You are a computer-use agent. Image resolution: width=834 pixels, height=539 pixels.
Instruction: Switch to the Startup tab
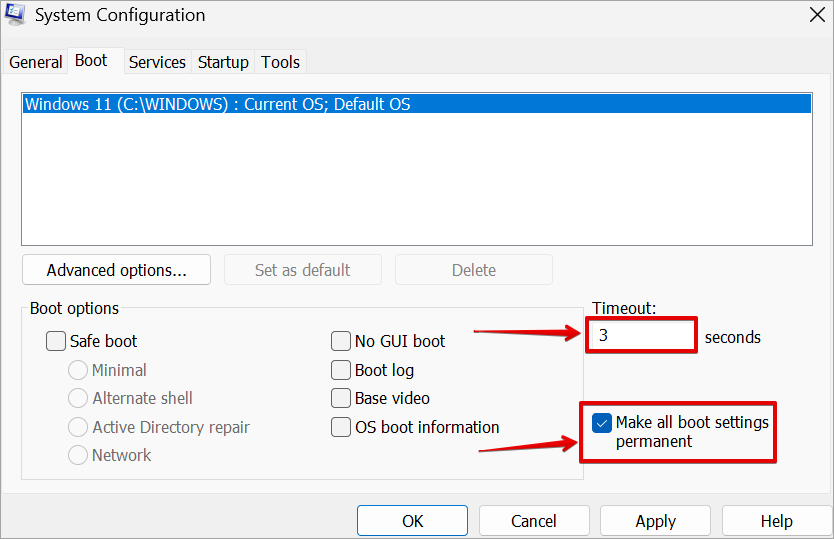[223, 62]
